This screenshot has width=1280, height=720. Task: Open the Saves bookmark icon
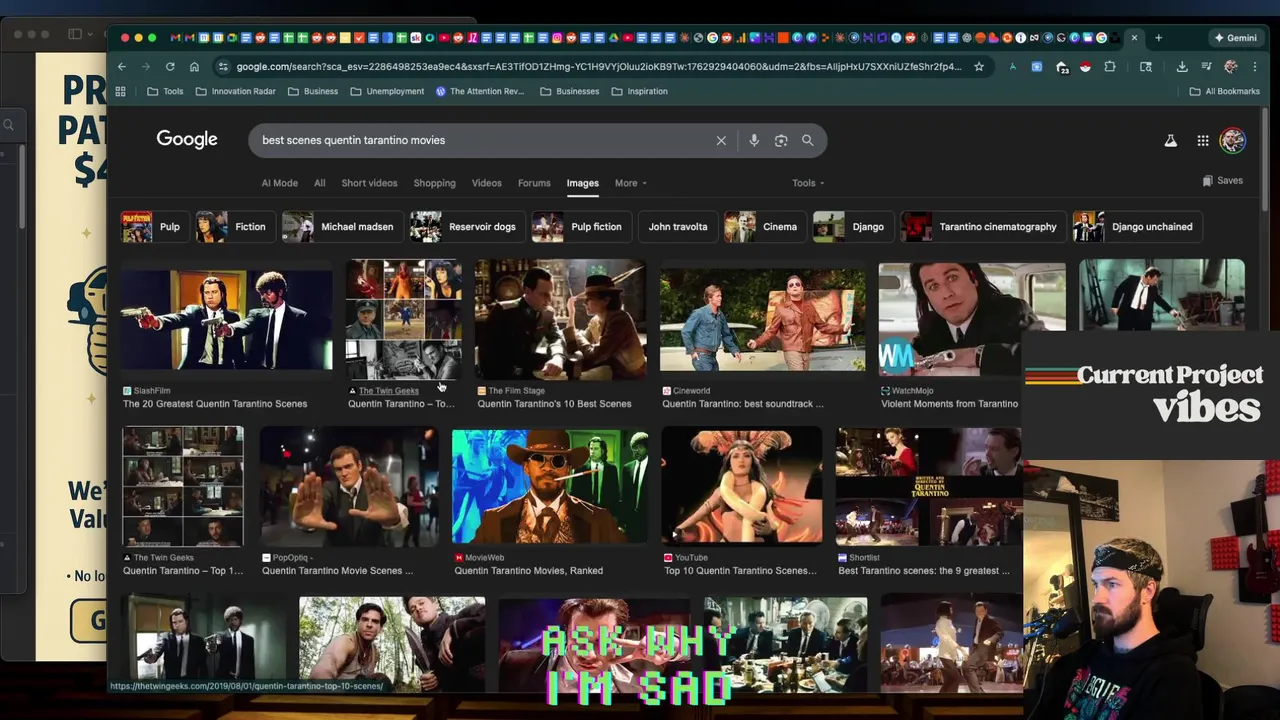[1208, 181]
